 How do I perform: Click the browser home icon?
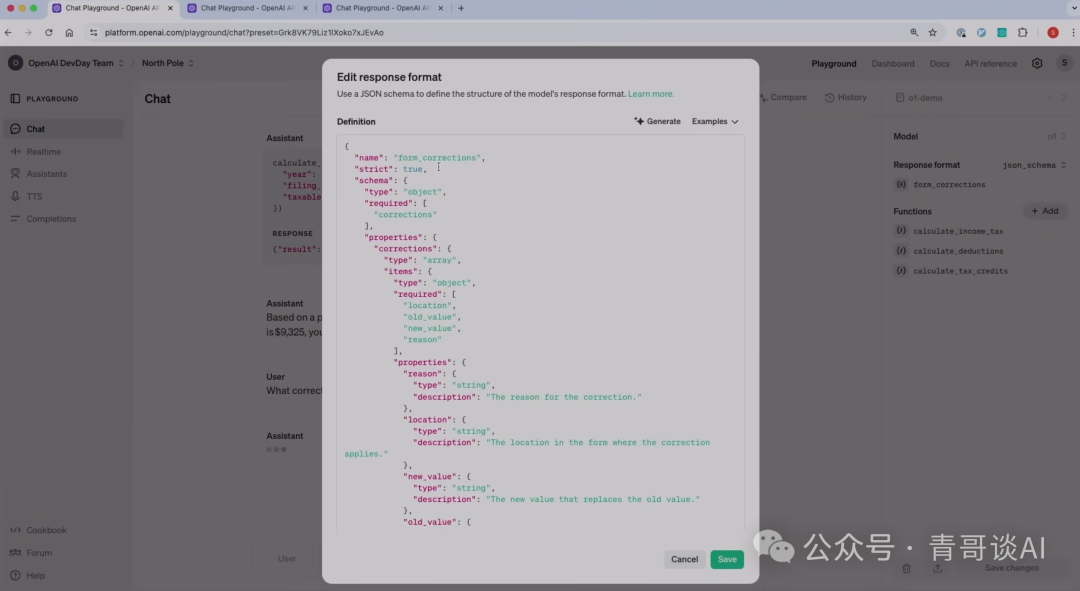pyautogui.click(x=69, y=32)
